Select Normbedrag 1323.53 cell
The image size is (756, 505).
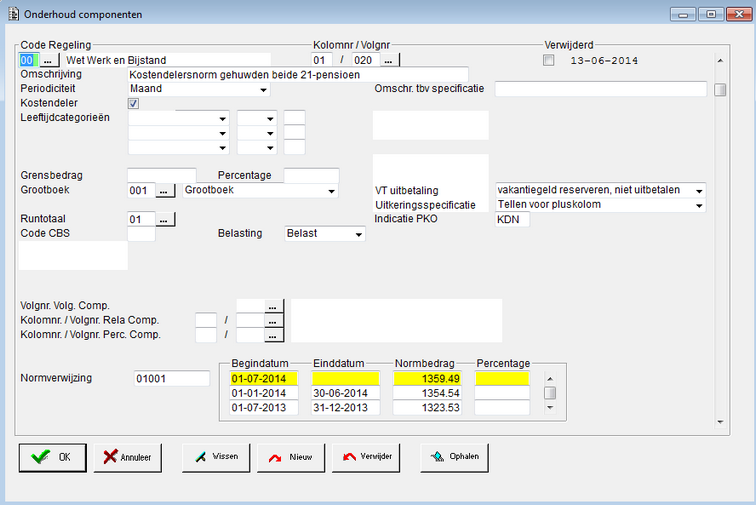click(427, 408)
